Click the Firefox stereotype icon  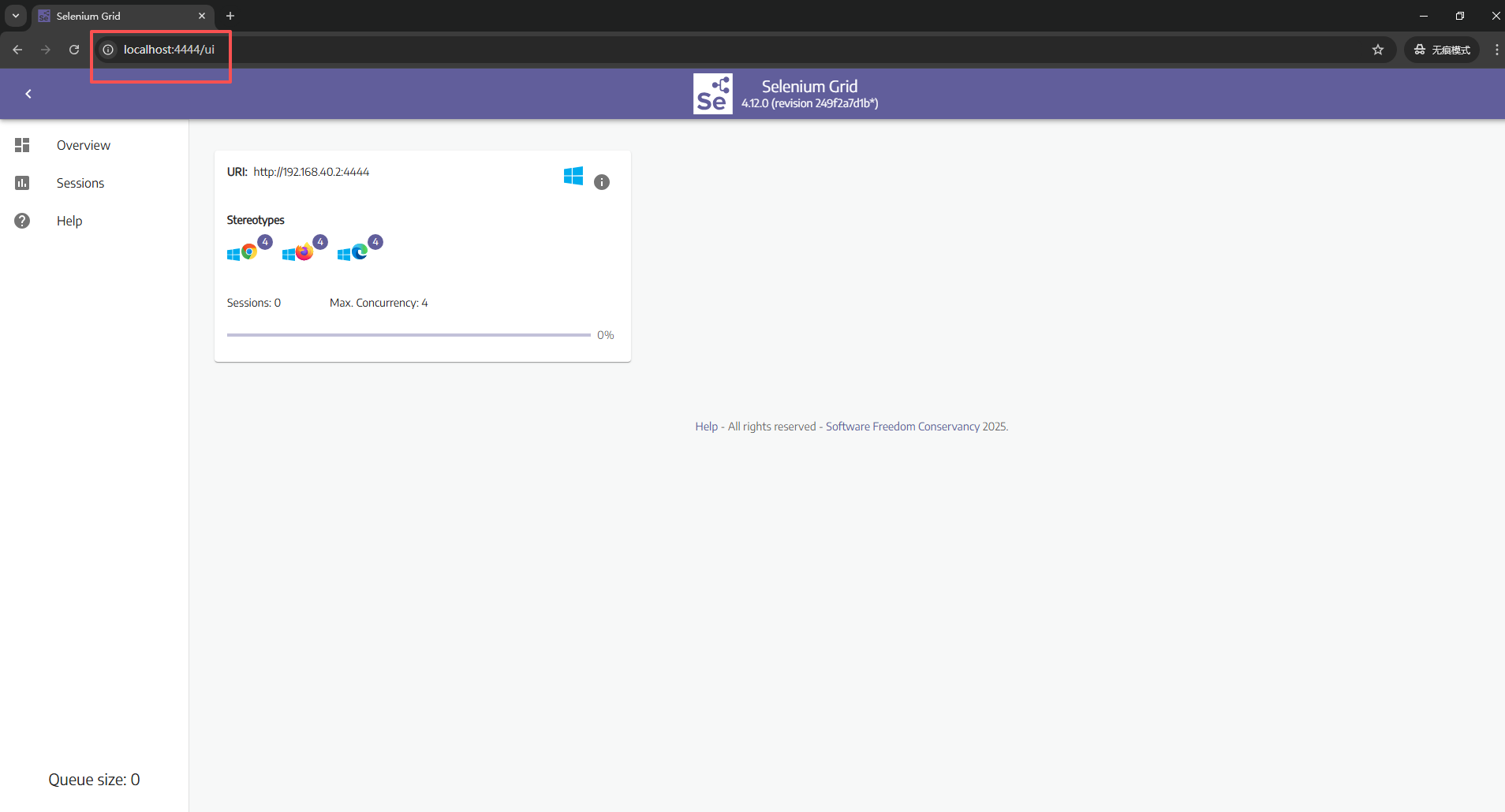pos(304,252)
